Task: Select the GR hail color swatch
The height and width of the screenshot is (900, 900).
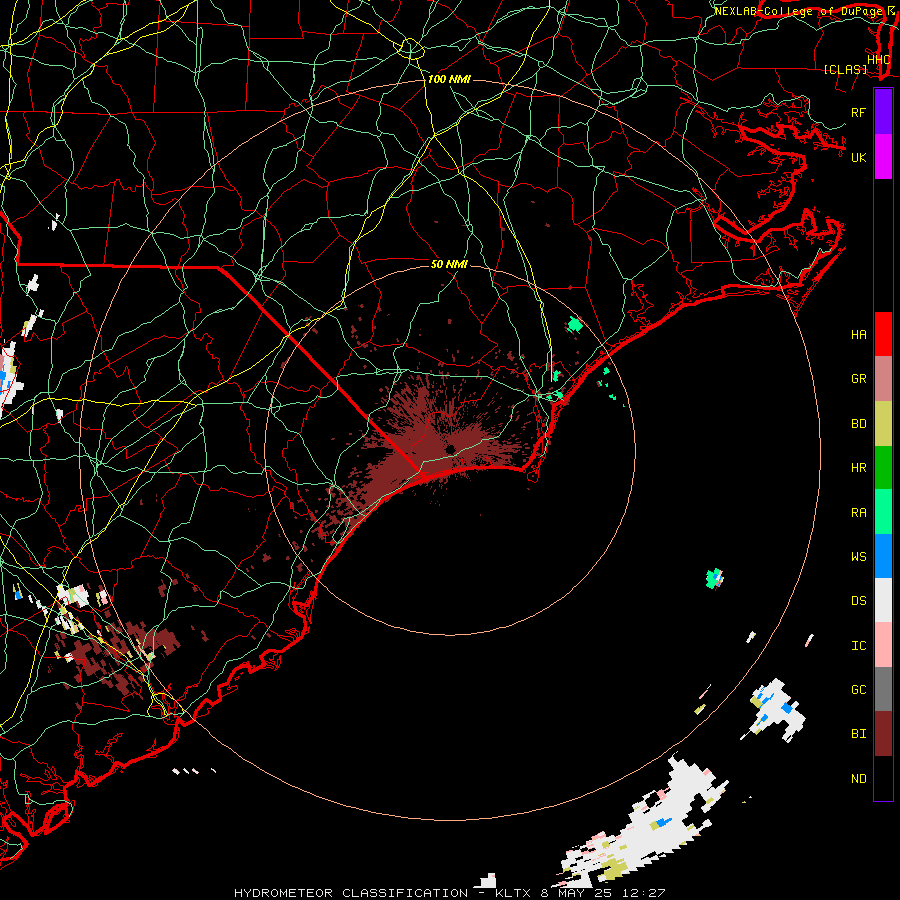Action: [x=883, y=379]
